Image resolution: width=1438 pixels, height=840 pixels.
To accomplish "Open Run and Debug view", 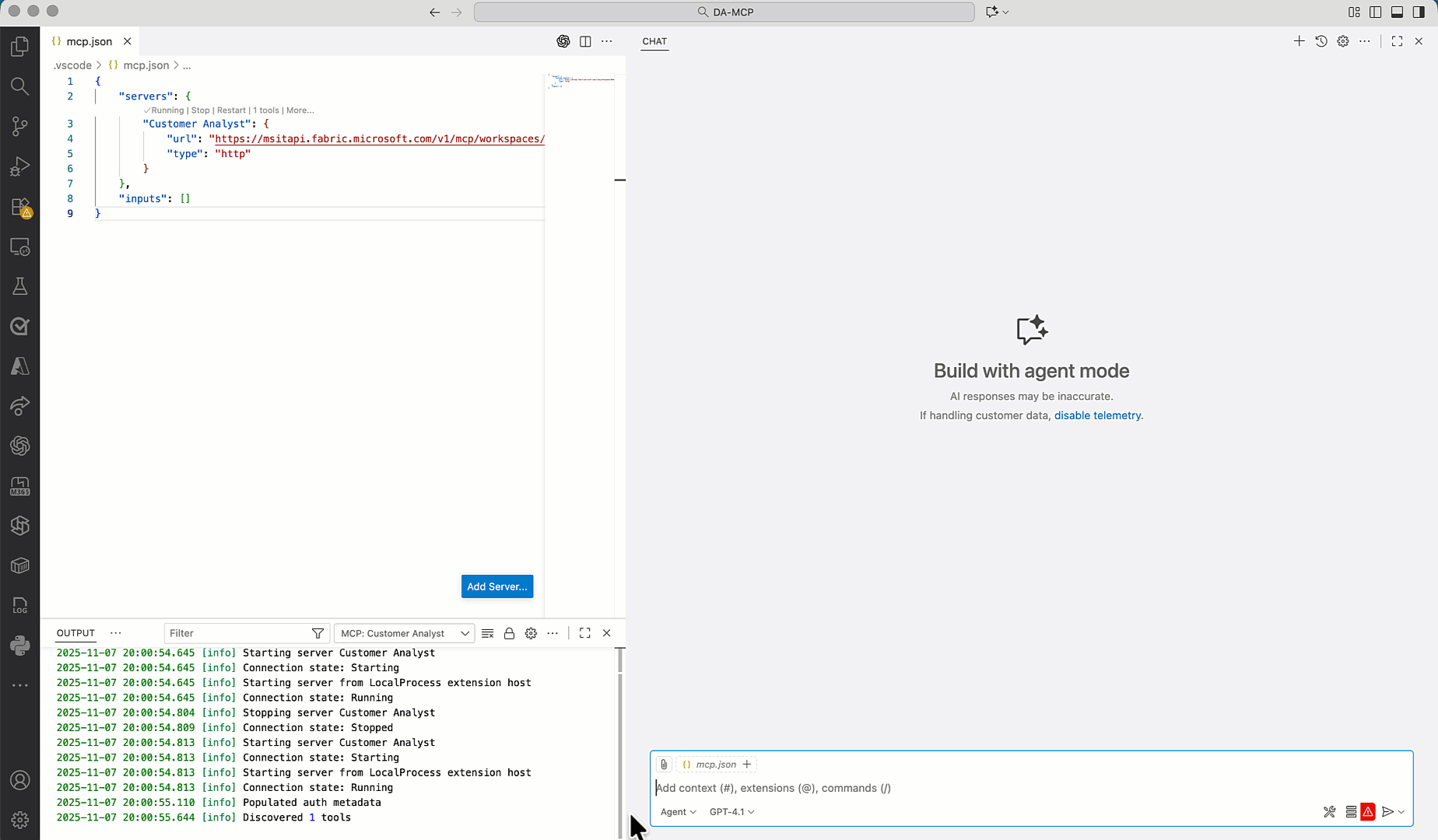I will 19,166.
